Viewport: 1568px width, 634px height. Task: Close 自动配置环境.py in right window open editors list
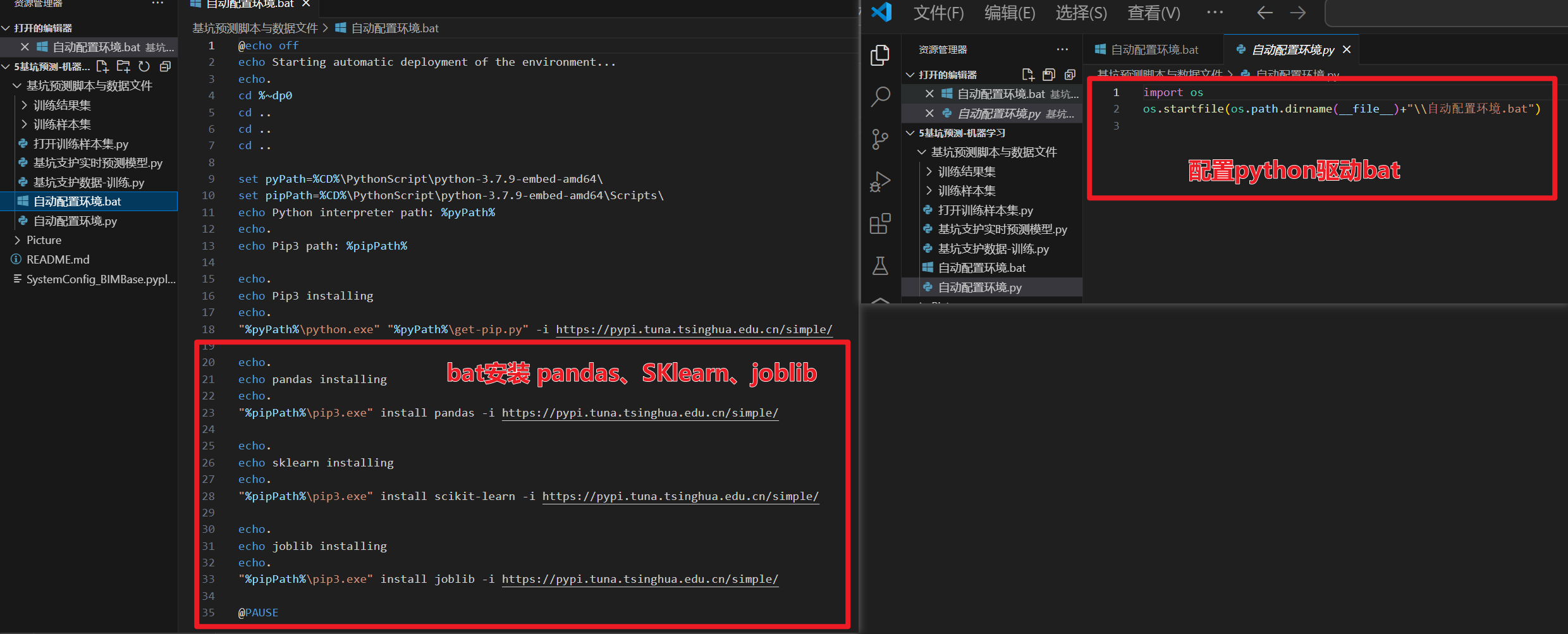click(x=929, y=113)
